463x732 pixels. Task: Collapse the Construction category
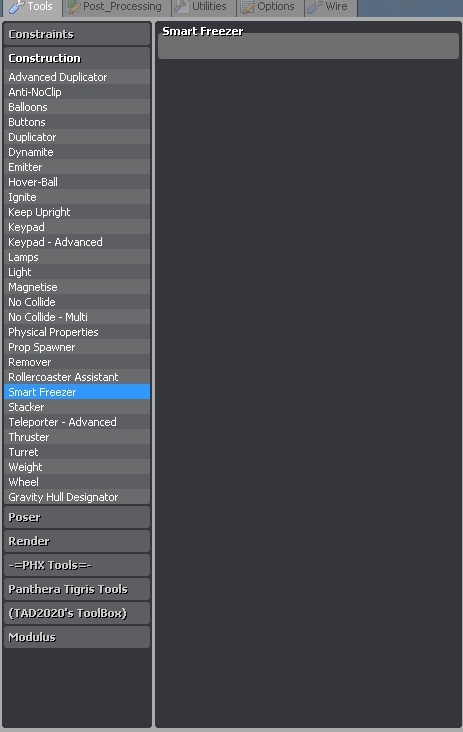tap(77, 58)
